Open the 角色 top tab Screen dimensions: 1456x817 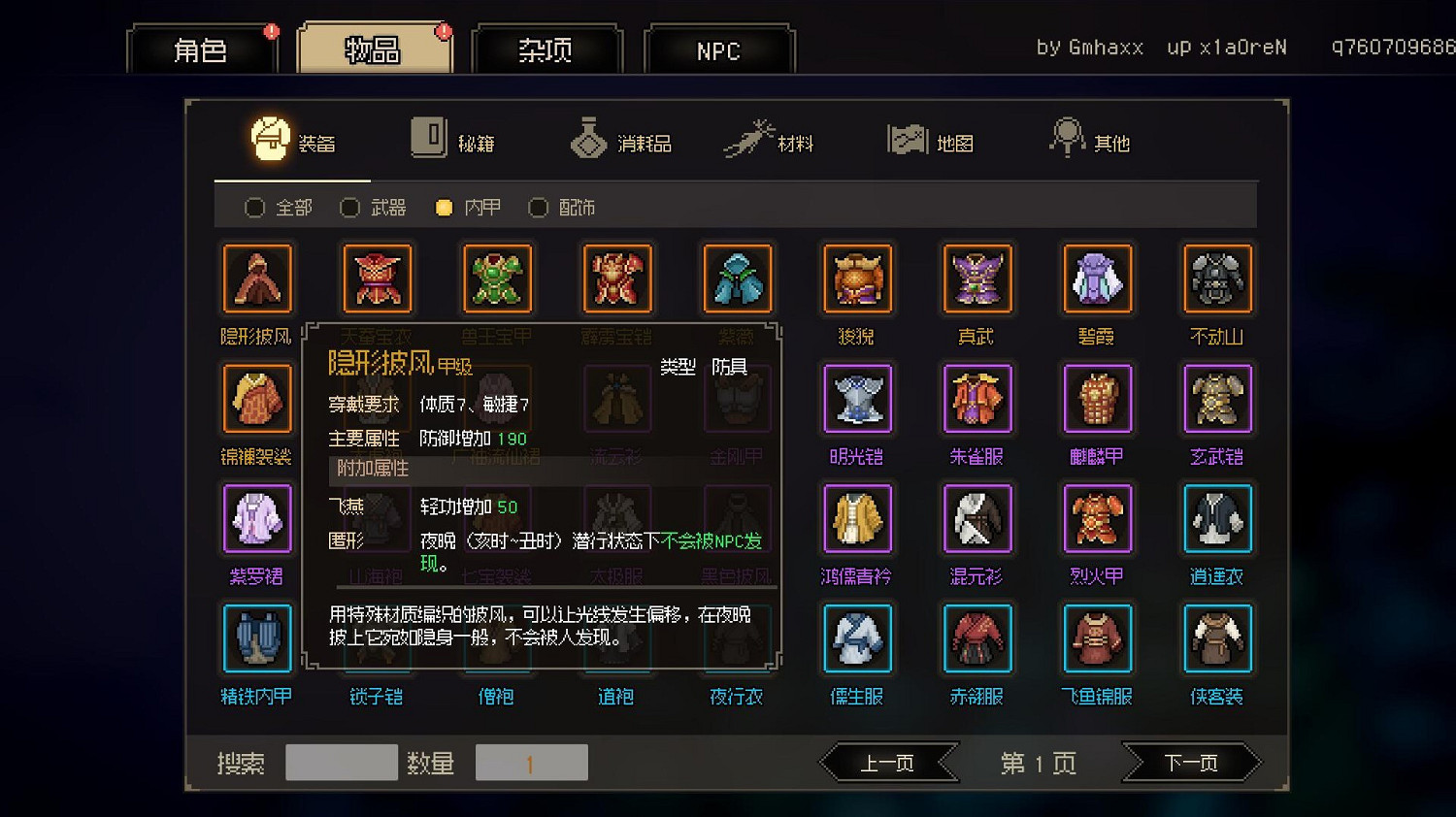point(201,49)
